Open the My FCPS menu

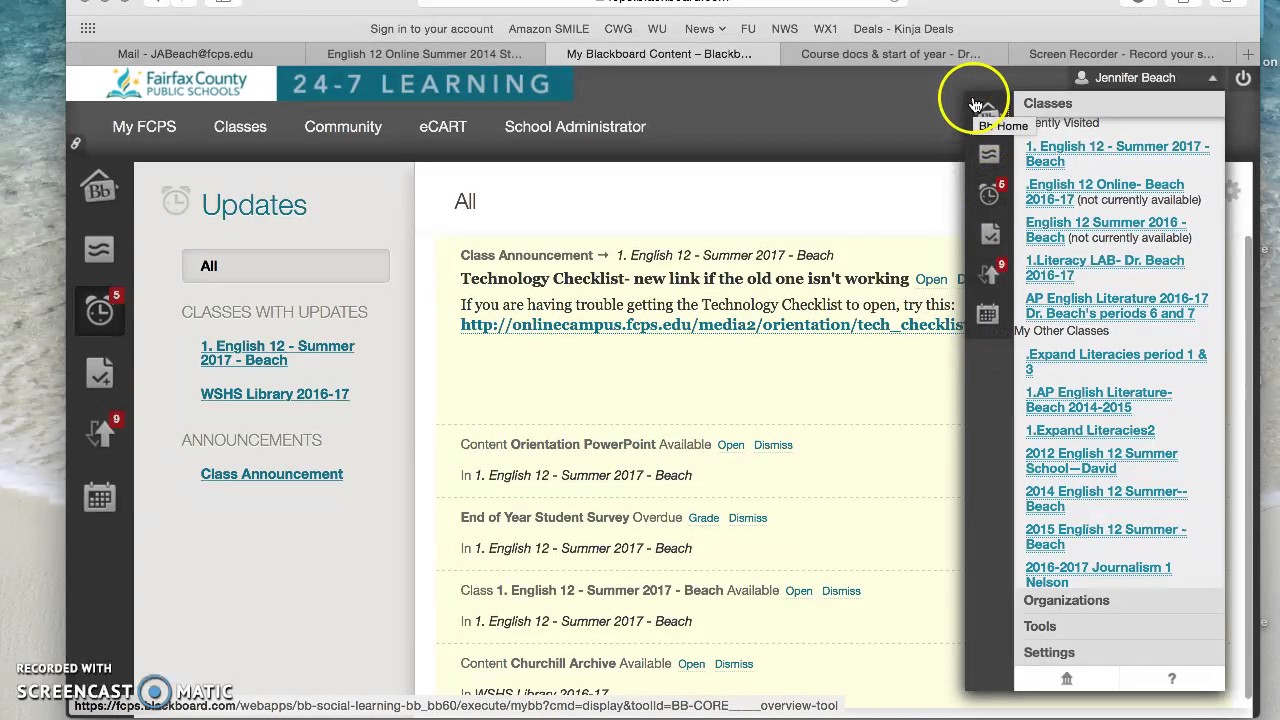click(144, 127)
